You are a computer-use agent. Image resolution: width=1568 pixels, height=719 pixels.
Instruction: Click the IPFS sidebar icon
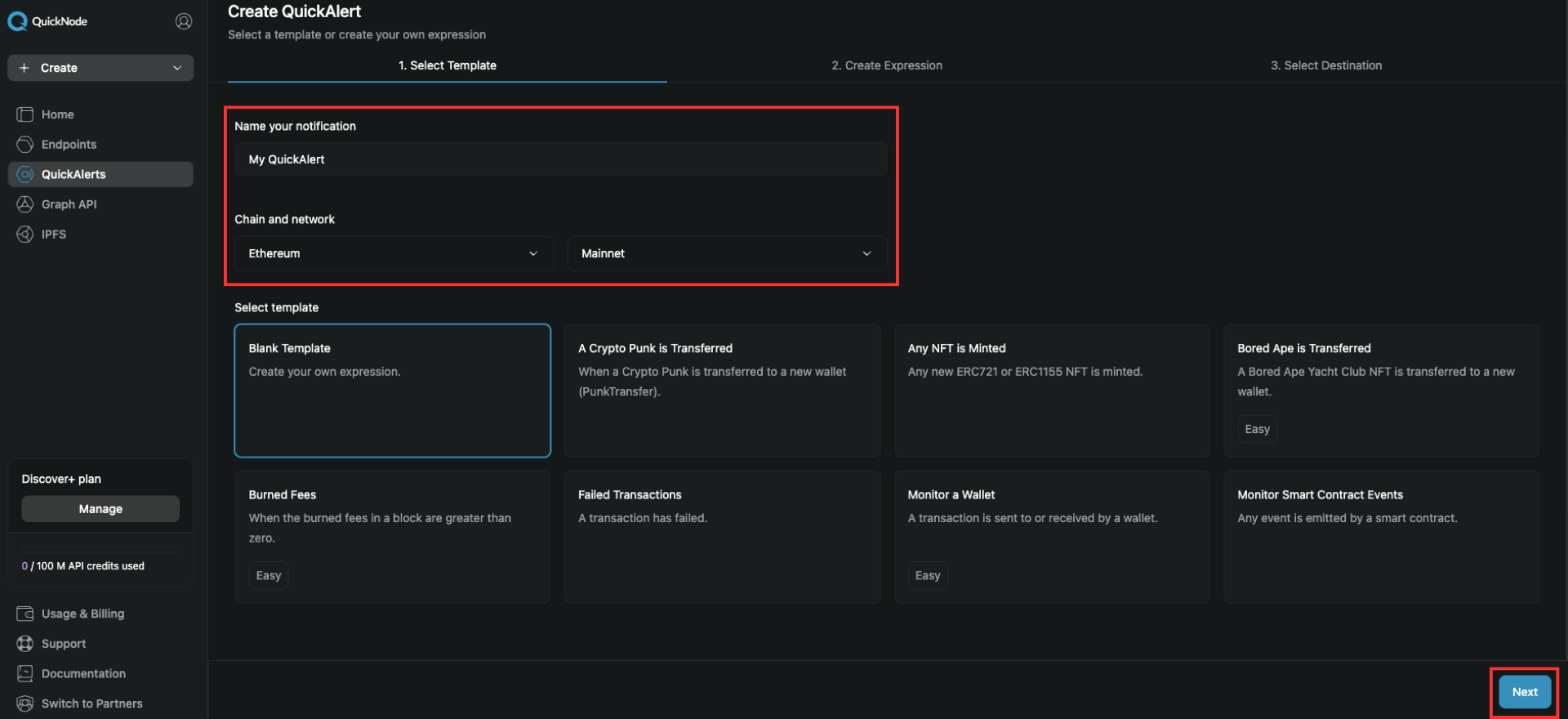pyautogui.click(x=25, y=234)
